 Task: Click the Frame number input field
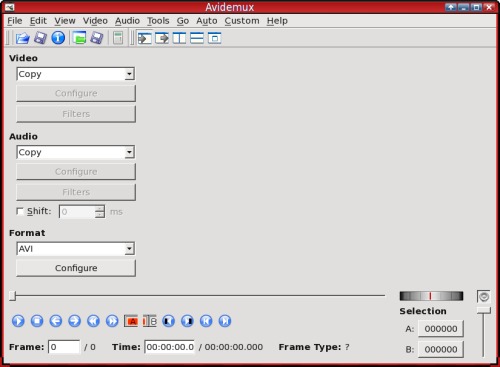click(x=64, y=347)
